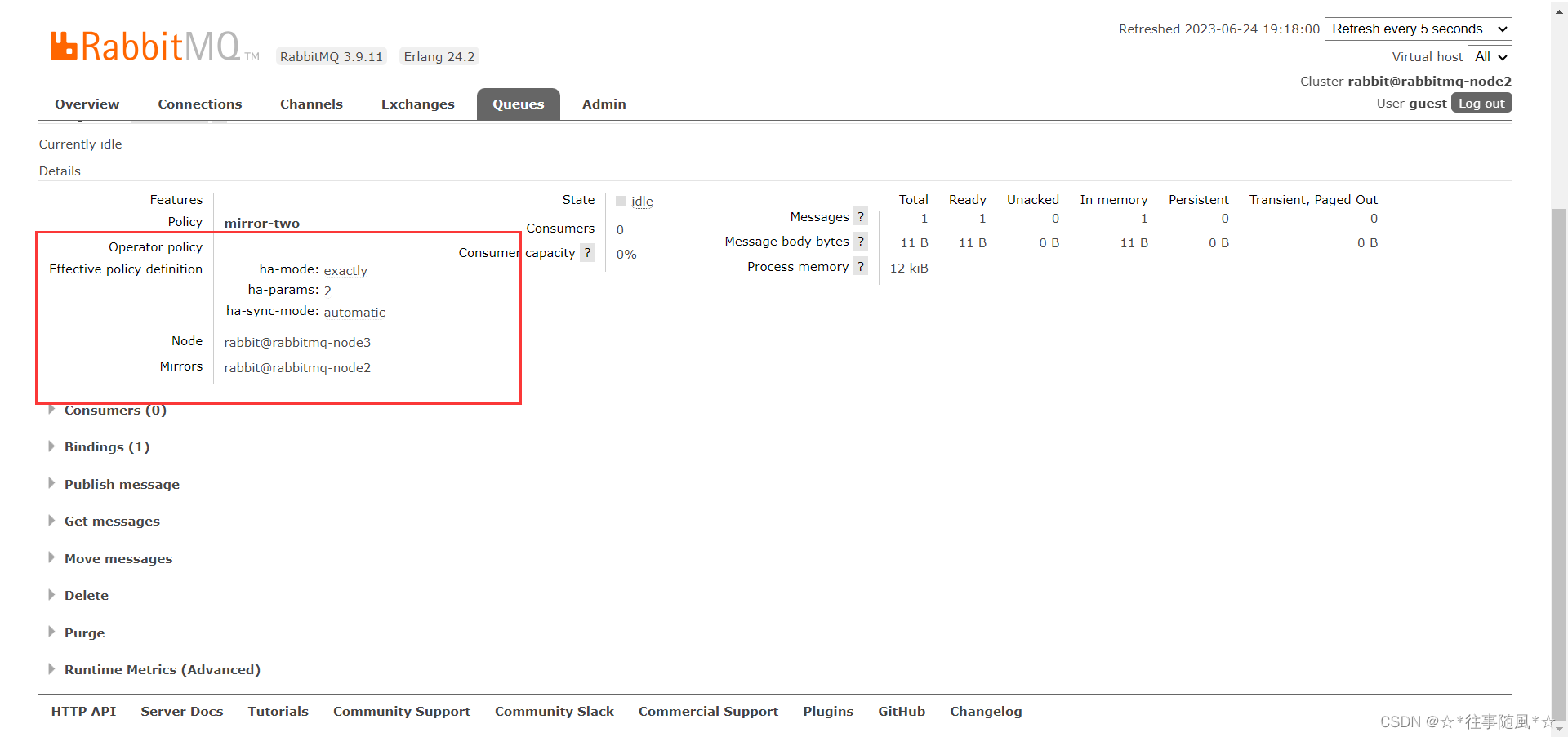Open help icon beside Messages
The height and width of the screenshot is (737, 1568).
[x=861, y=216]
